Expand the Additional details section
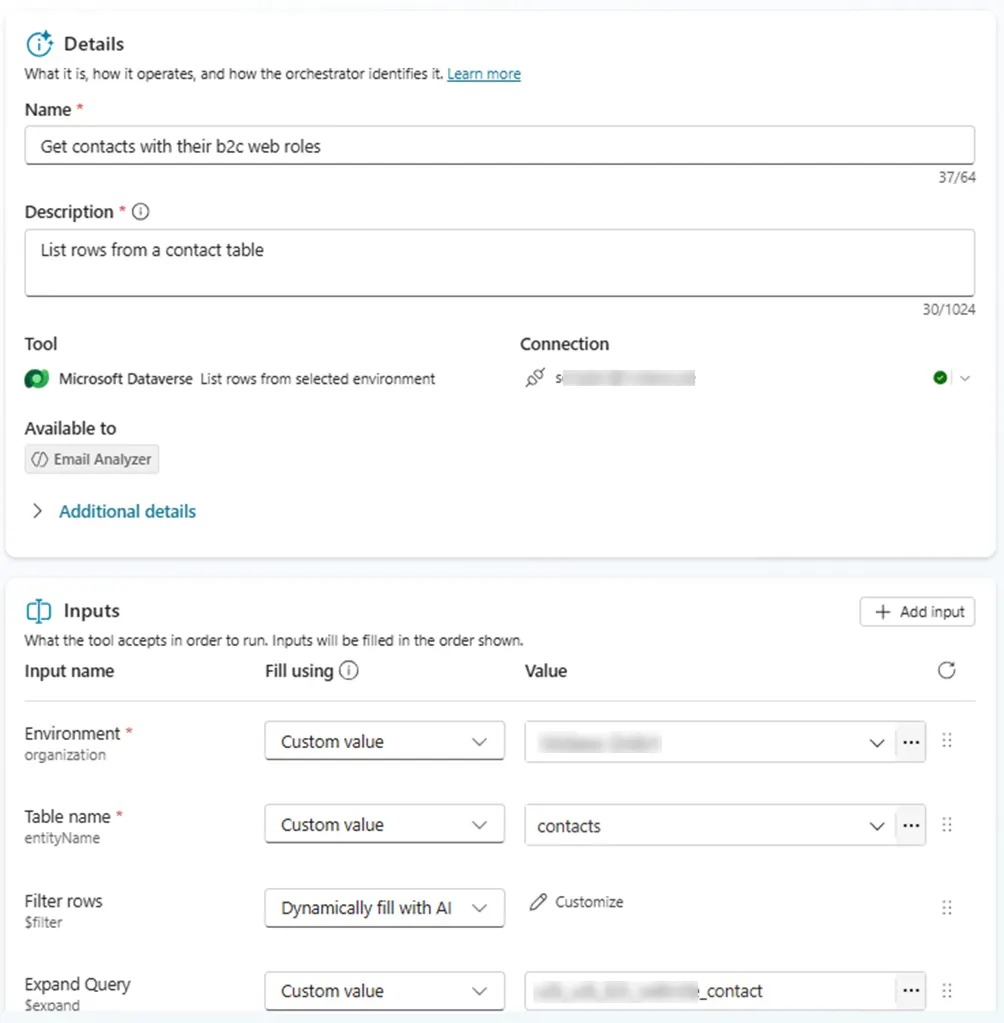The width and height of the screenshot is (1004, 1023). (x=126, y=511)
